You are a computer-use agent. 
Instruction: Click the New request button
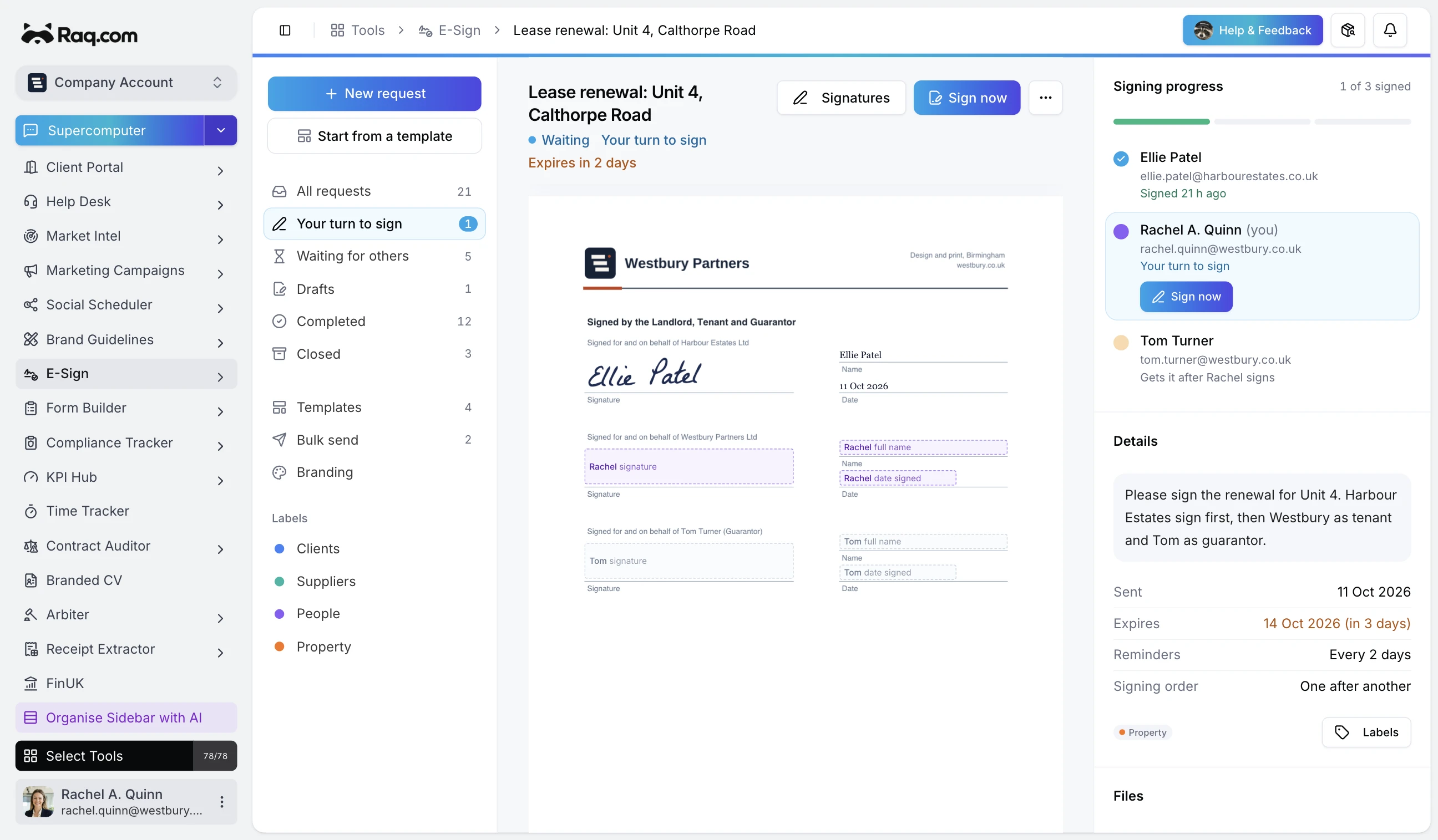click(374, 94)
